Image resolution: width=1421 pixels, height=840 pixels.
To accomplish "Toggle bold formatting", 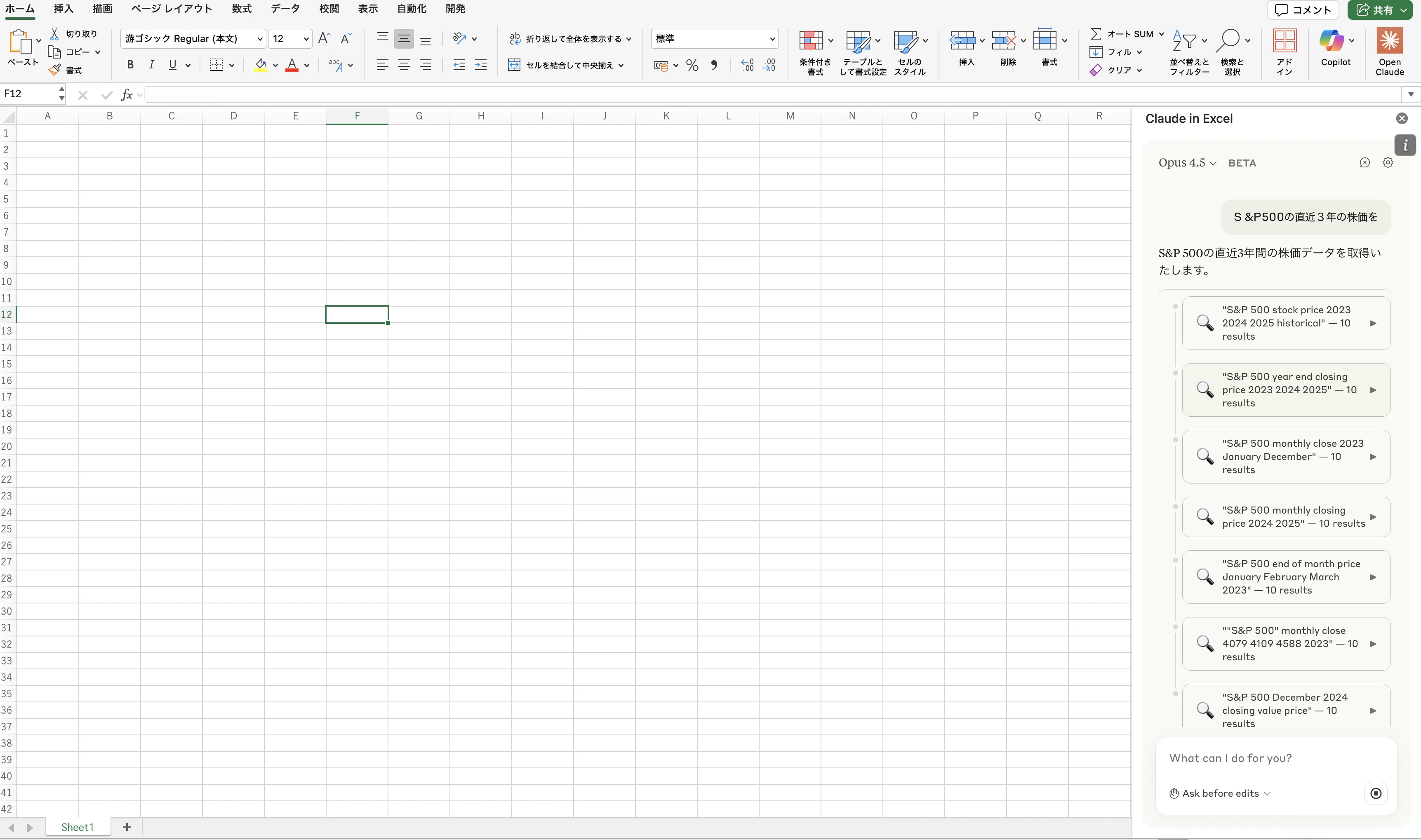I will pos(130,65).
